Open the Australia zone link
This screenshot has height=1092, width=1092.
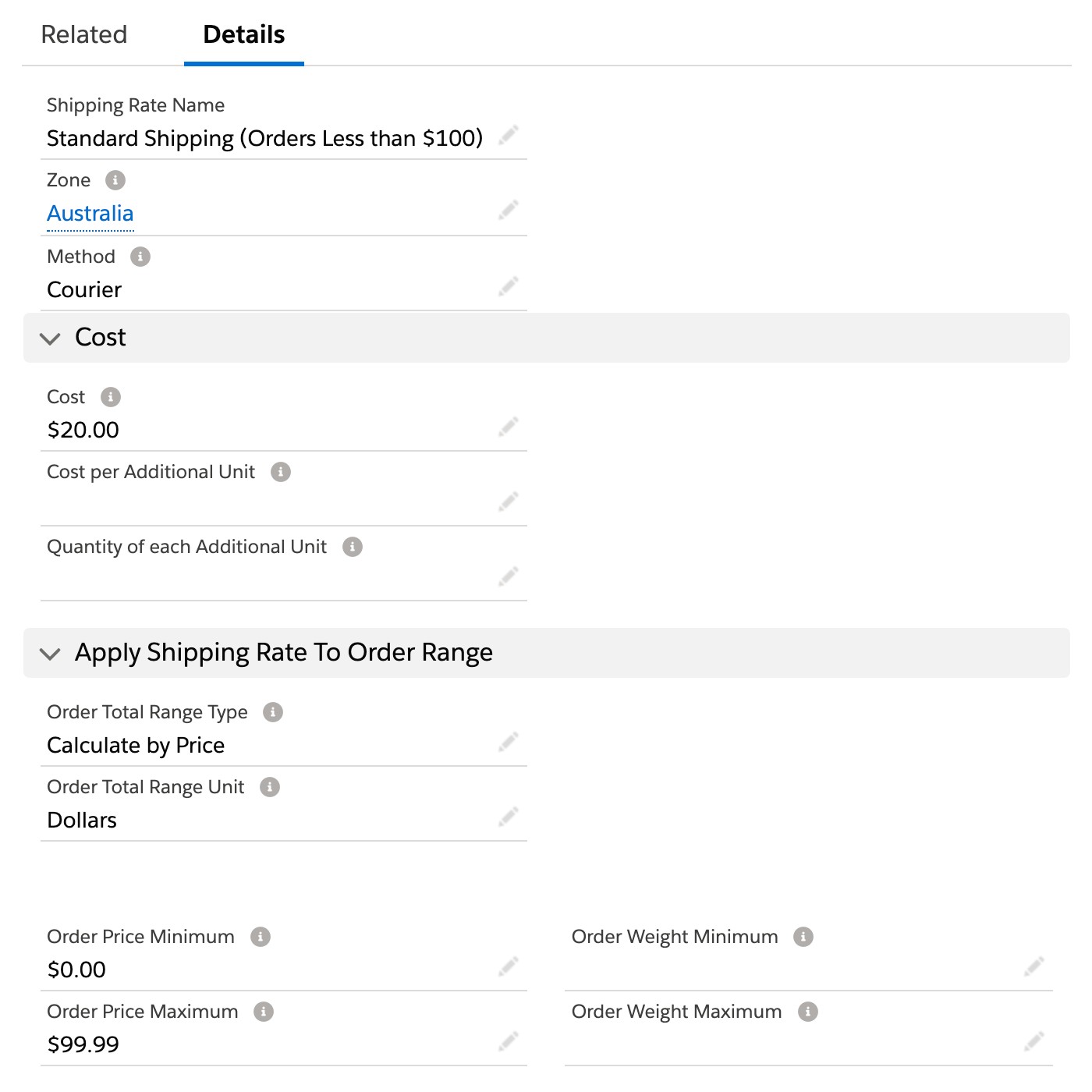pyautogui.click(x=90, y=214)
